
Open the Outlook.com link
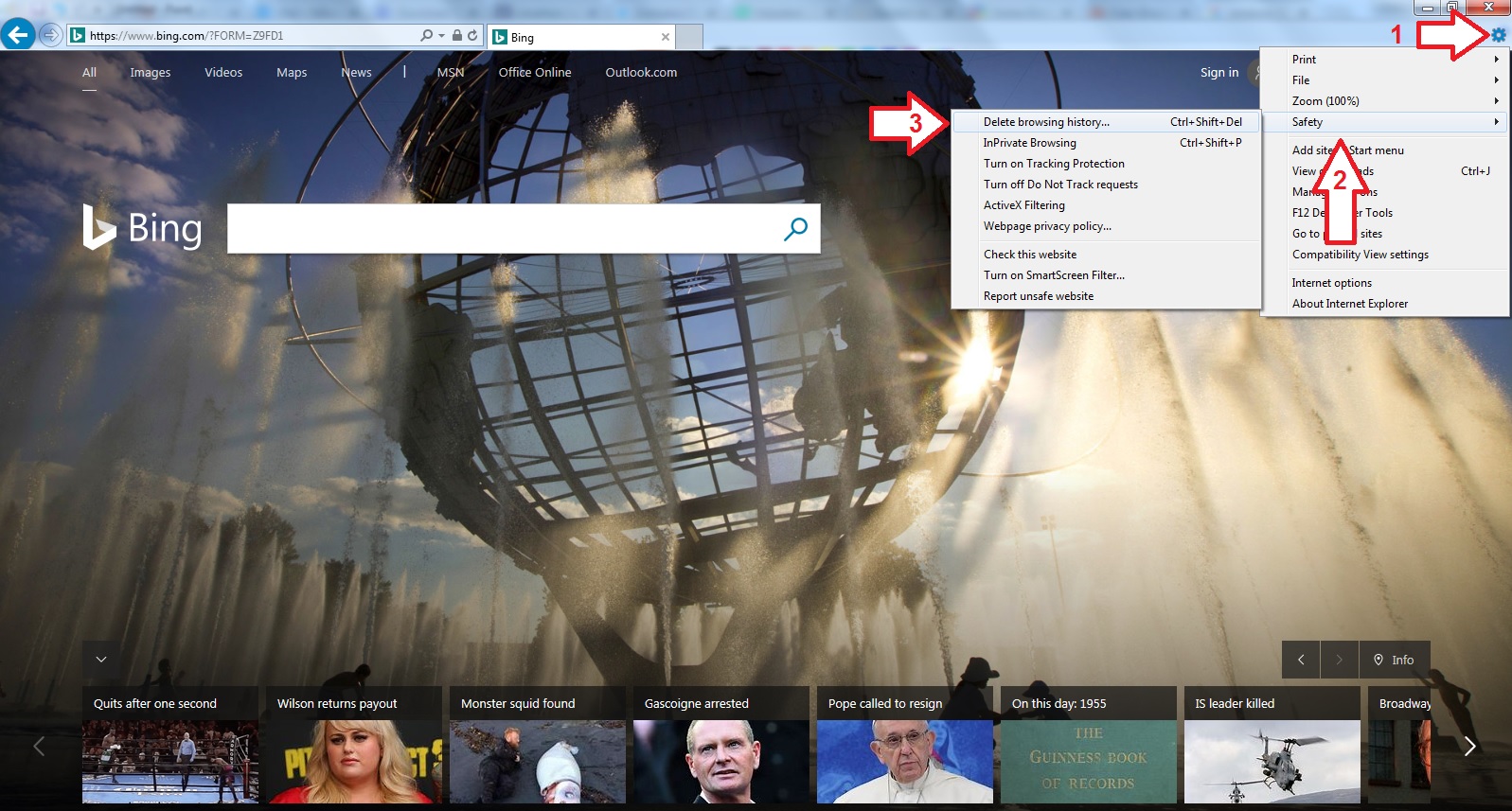tap(641, 72)
